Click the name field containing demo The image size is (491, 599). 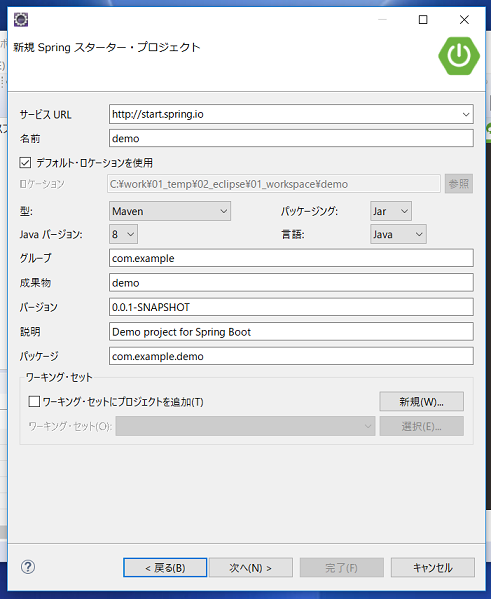tap(291, 138)
